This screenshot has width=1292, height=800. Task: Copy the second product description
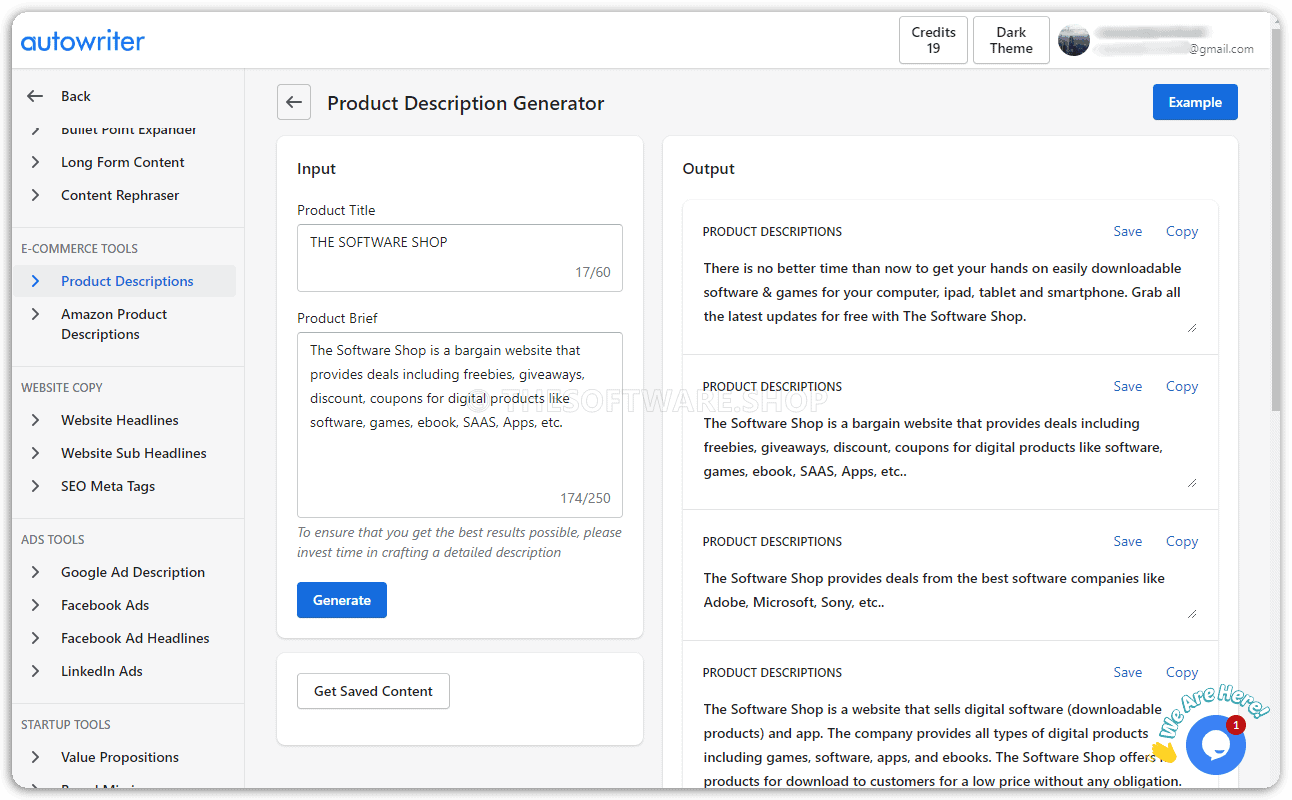pyautogui.click(x=1182, y=386)
